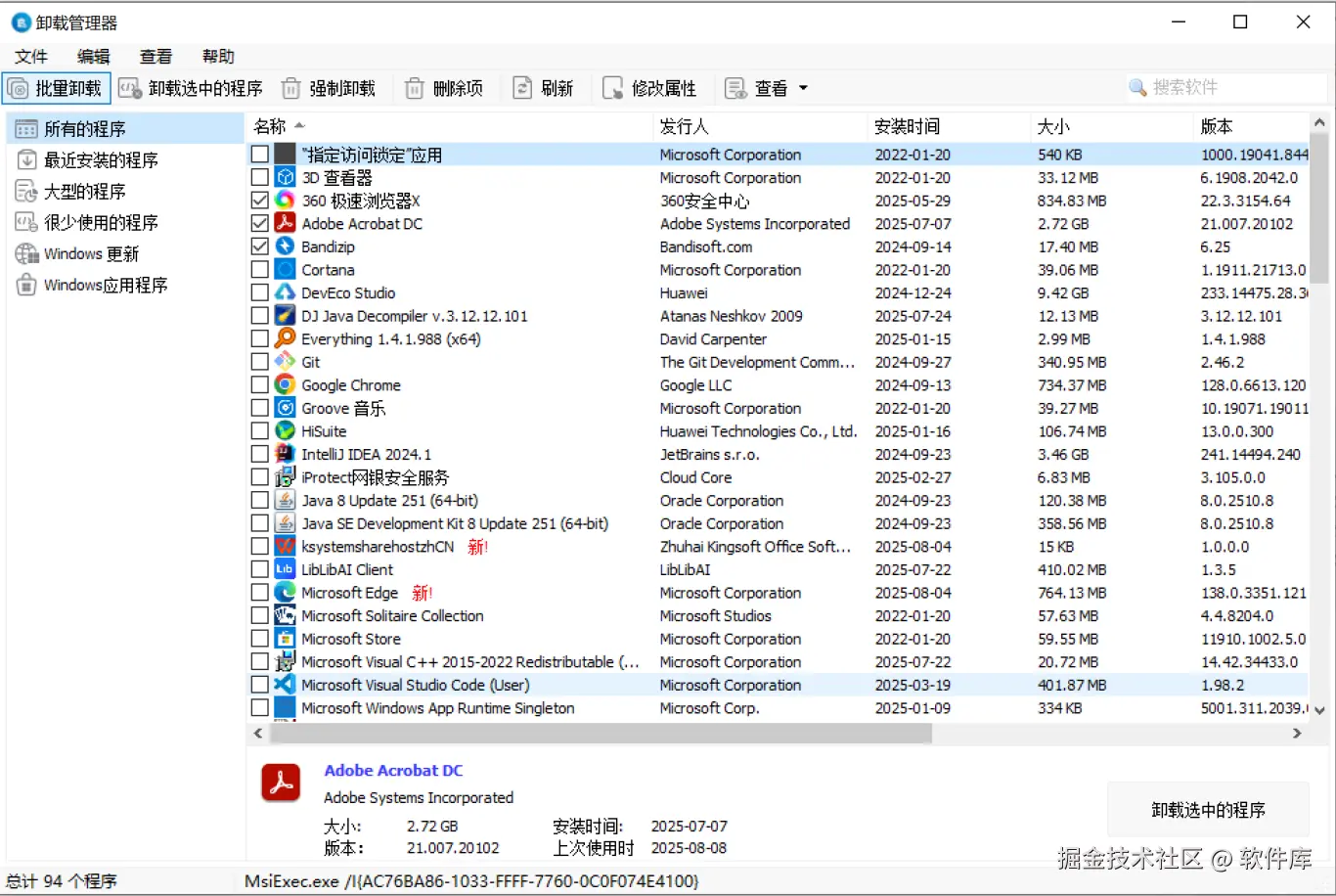Screen dimensions: 1336x896
Task: Open the 查看 toolbar dropdown arrow
Action: (804, 88)
